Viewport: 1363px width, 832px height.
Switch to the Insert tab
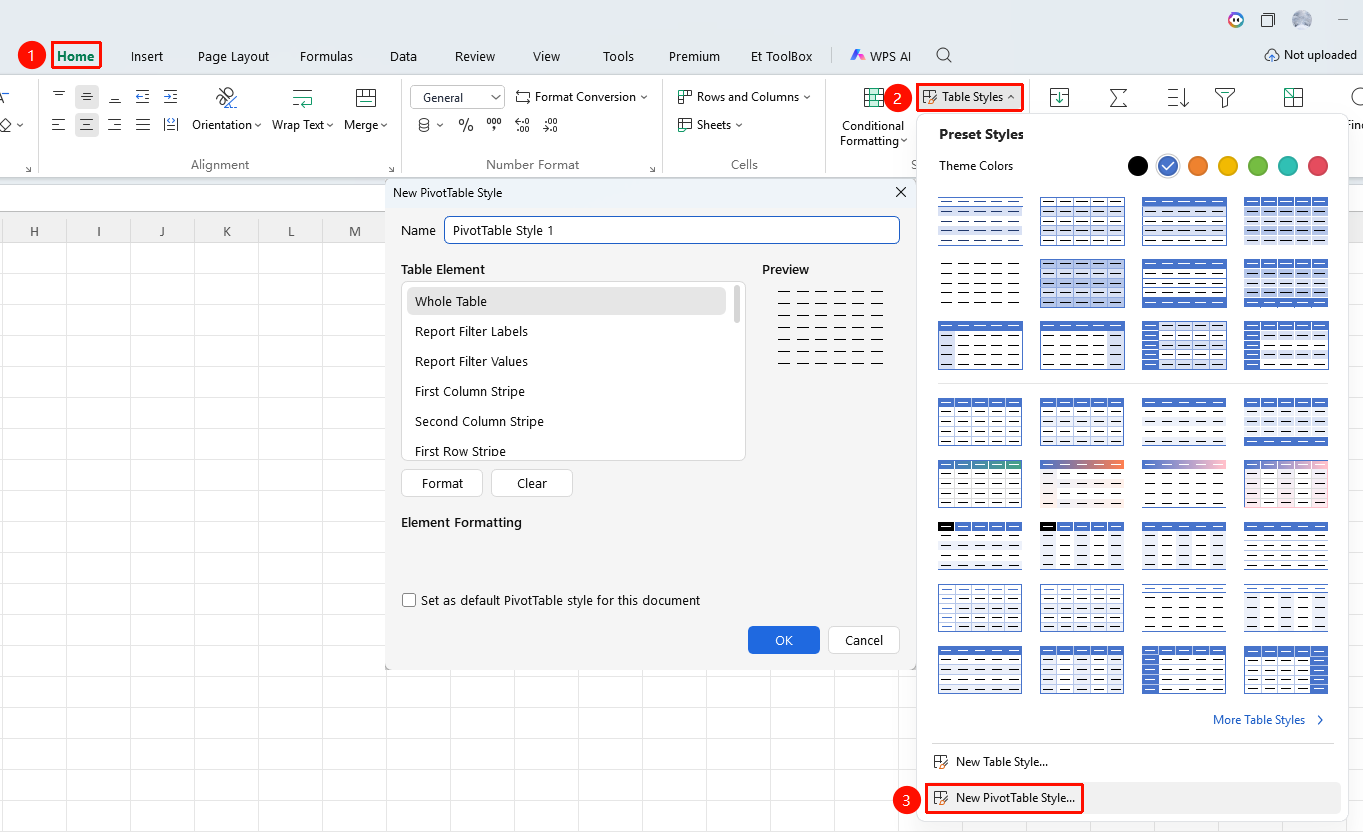[147, 56]
